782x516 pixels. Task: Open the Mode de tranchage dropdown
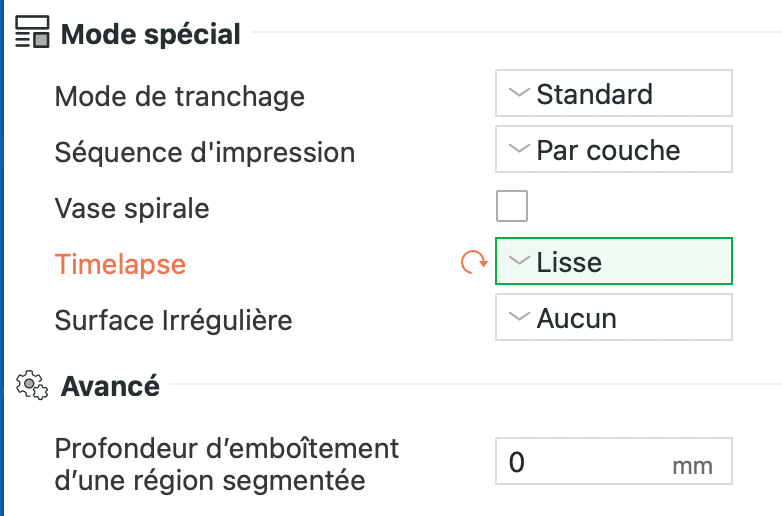[613, 94]
